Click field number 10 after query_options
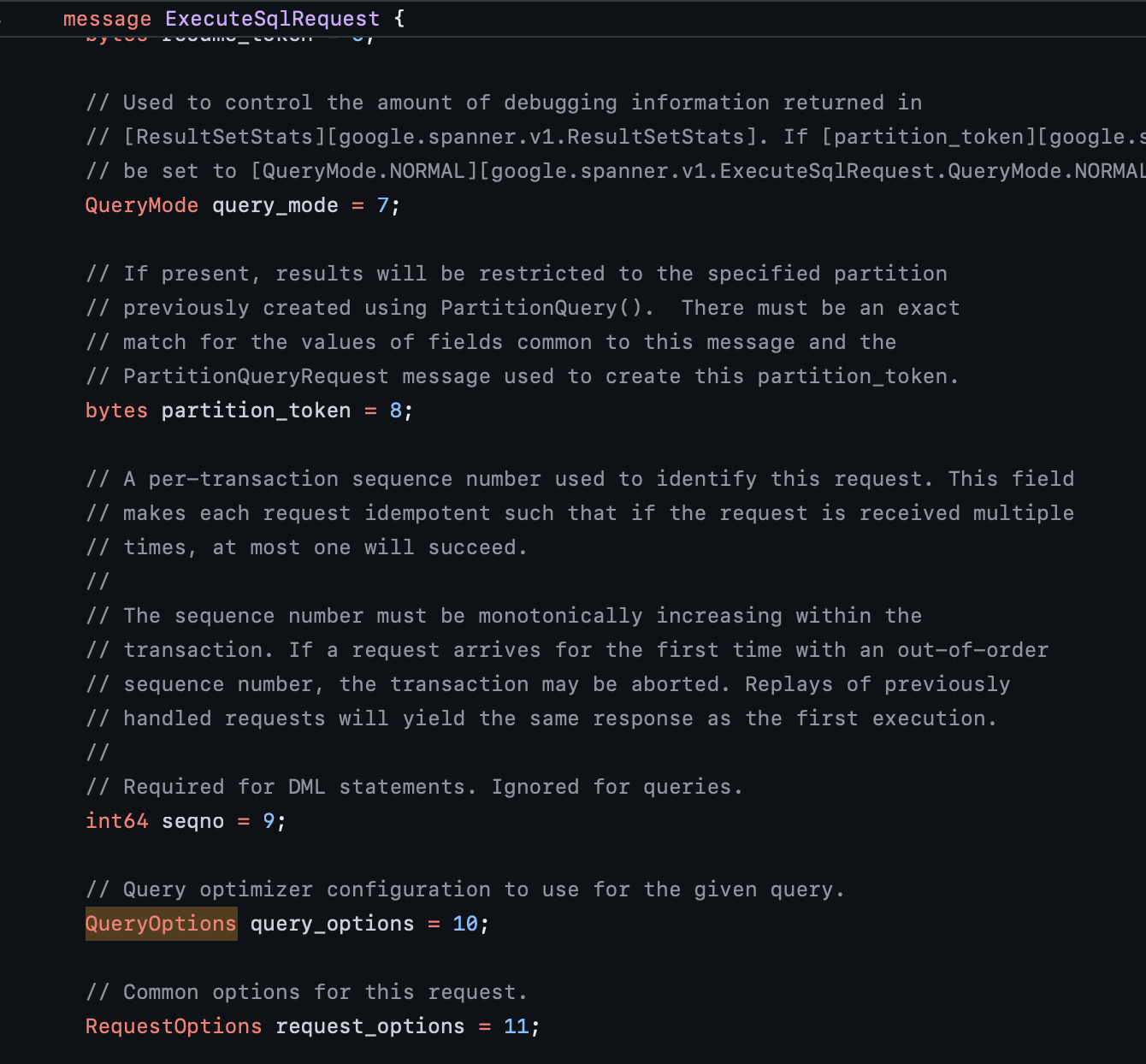 point(465,924)
